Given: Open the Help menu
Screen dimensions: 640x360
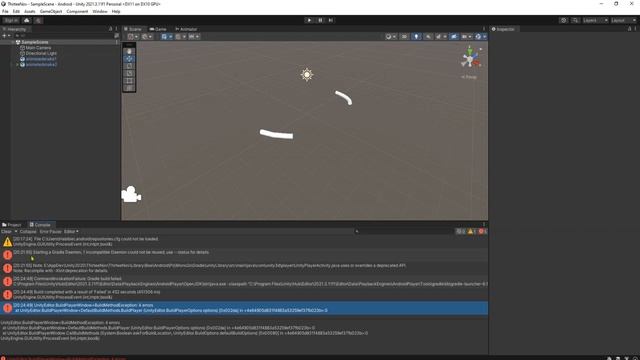Looking at the screenshot, I should [x=116, y=11].
